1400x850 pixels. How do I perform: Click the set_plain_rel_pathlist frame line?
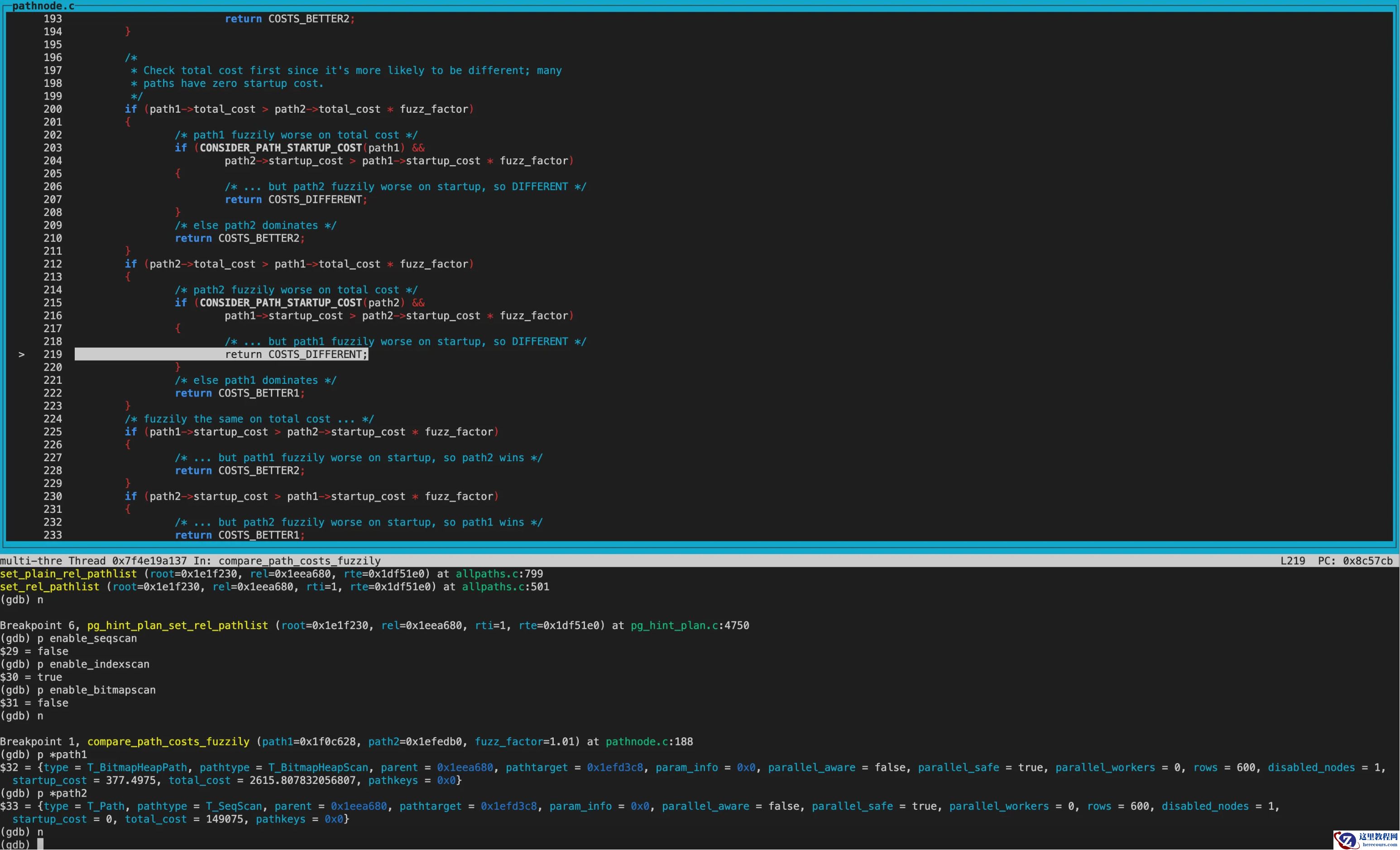coord(68,573)
